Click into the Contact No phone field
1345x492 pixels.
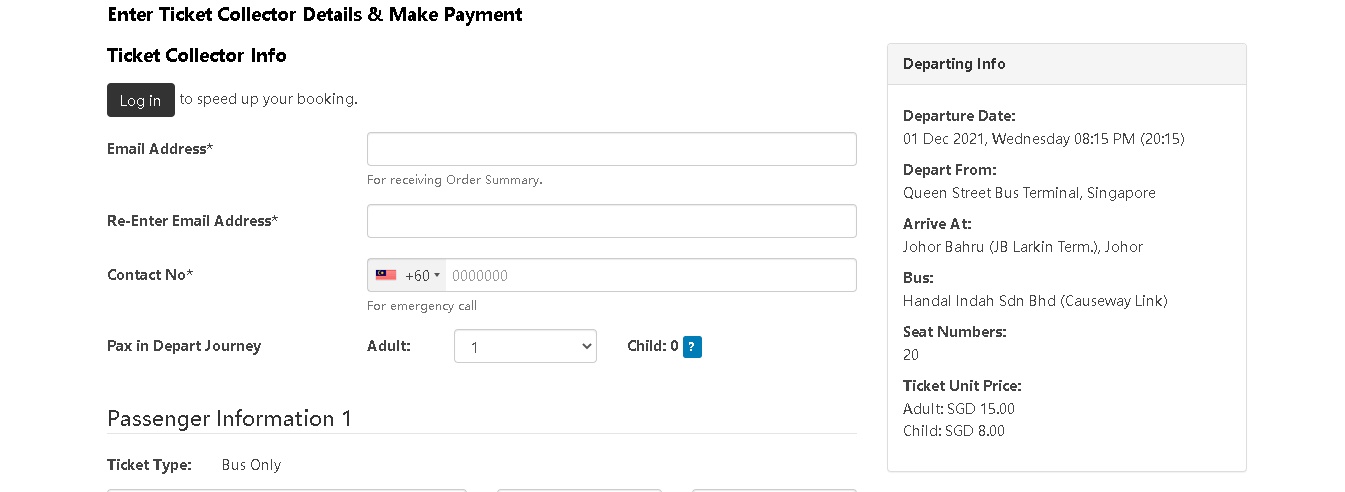650,275
